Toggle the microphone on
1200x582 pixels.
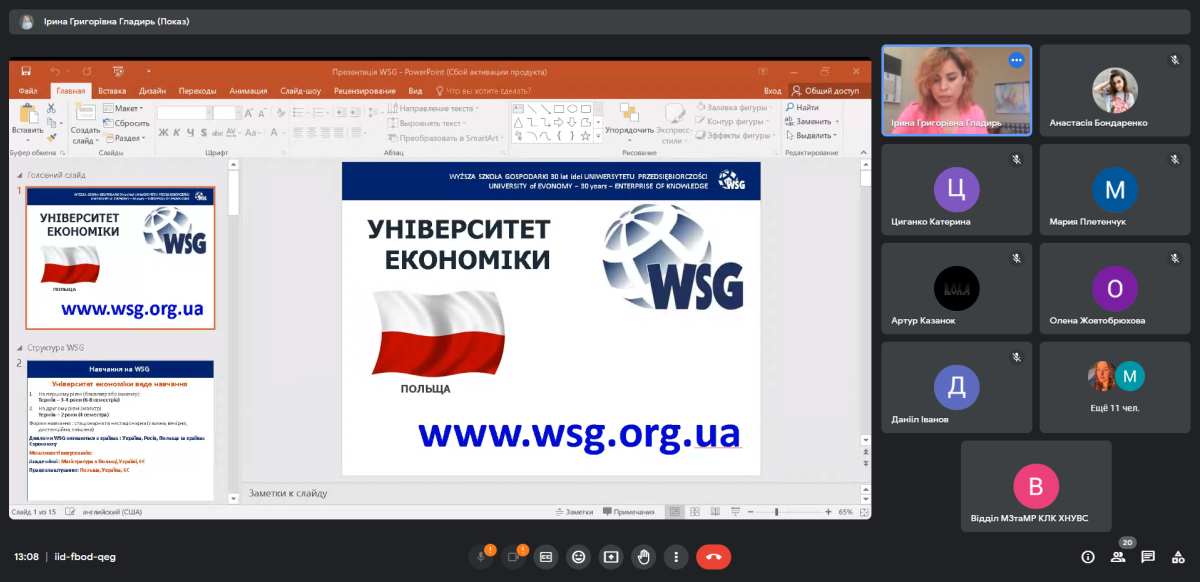pyautogui.click(x=481, y=556)
